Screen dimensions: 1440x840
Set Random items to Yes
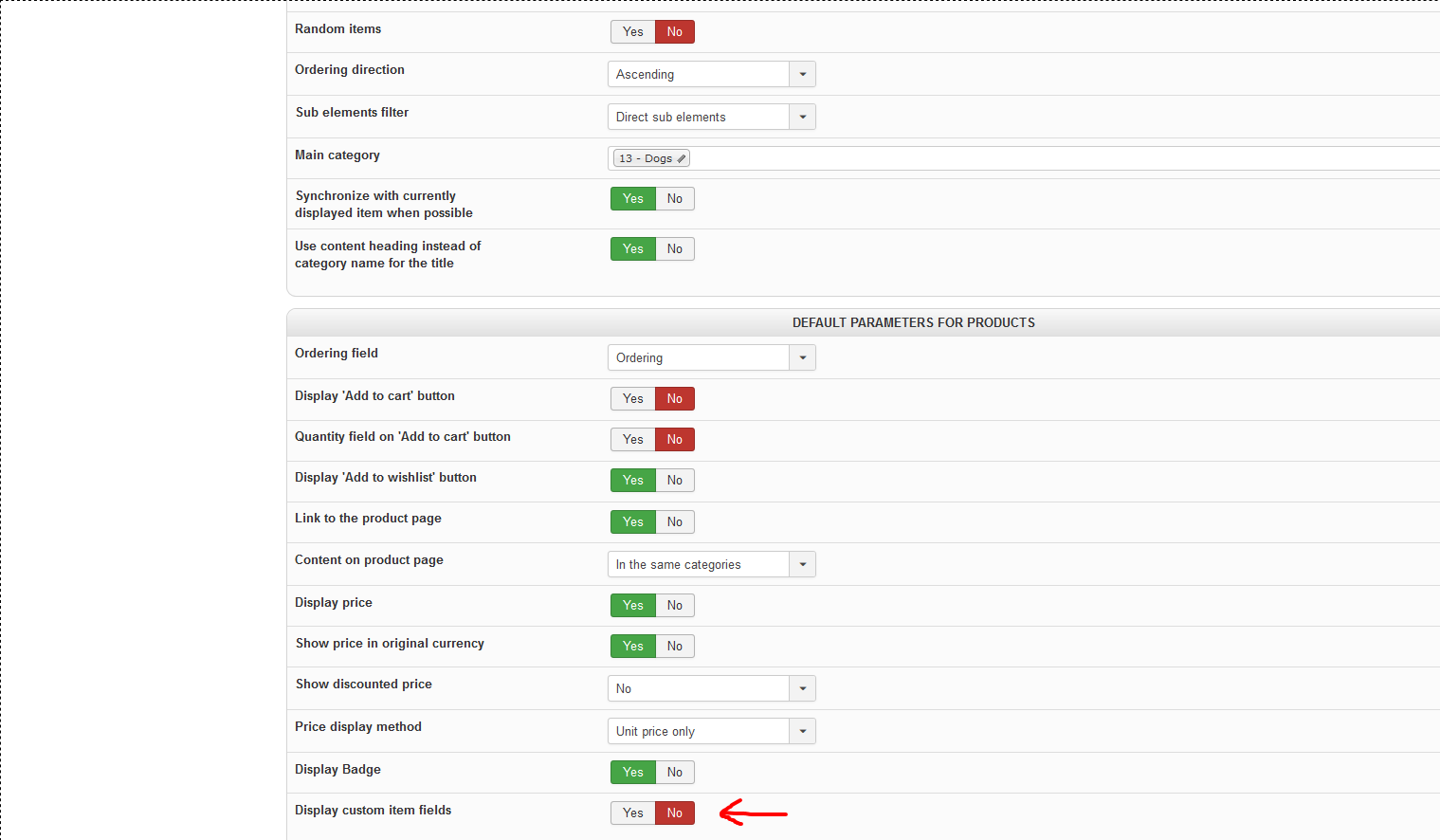click(633, 32)
